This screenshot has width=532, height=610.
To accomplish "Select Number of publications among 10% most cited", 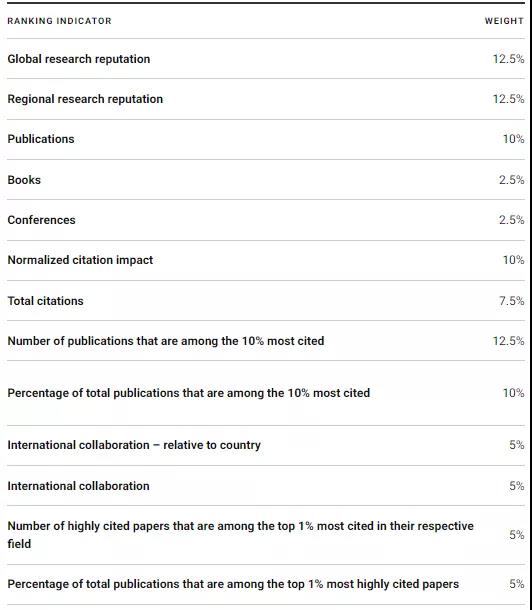I will coord(266,341).
